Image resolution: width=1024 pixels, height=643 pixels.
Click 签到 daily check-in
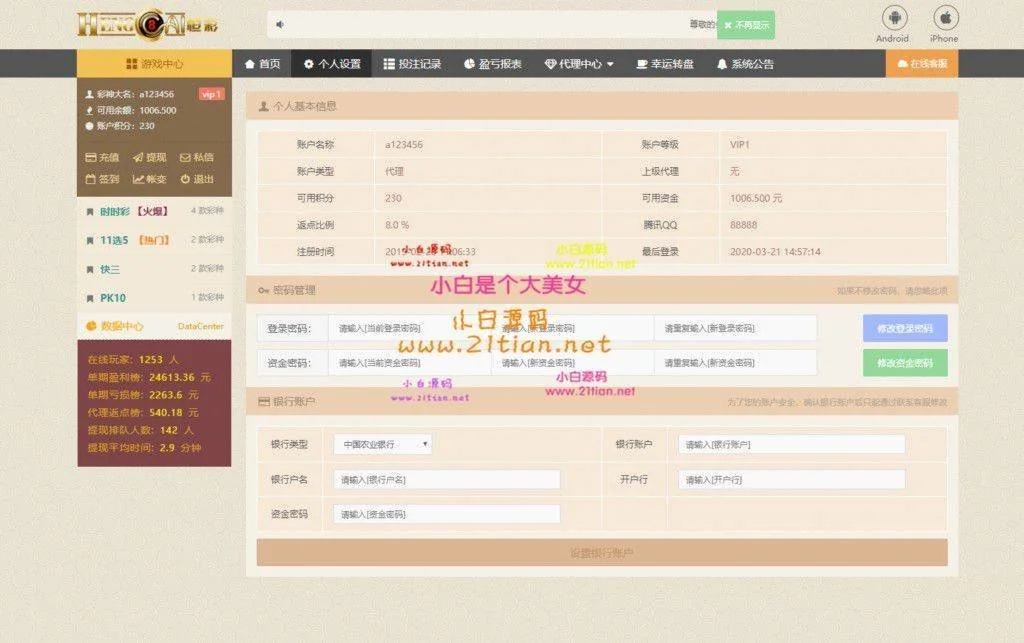tap(103, 179)
